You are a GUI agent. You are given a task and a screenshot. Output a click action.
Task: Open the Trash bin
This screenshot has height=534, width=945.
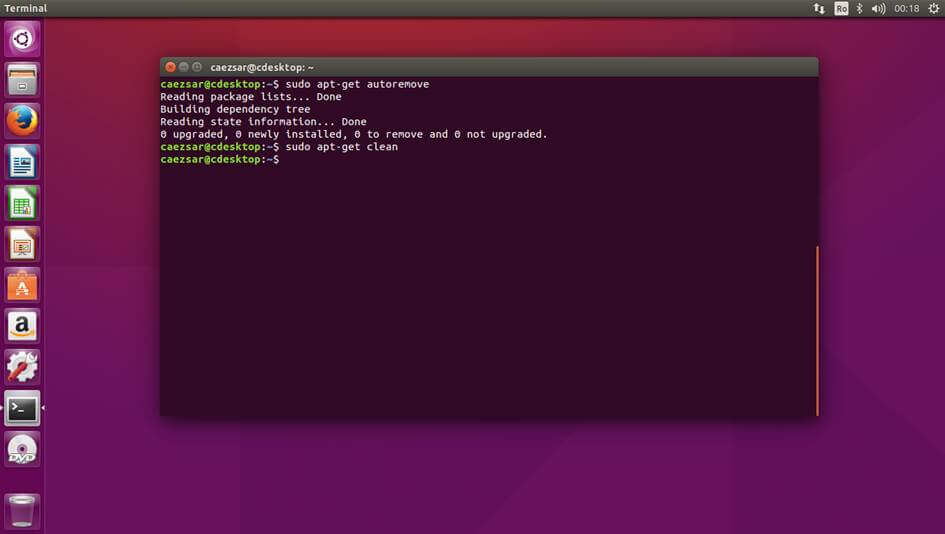pyautogui.click(x=22, y=510)
